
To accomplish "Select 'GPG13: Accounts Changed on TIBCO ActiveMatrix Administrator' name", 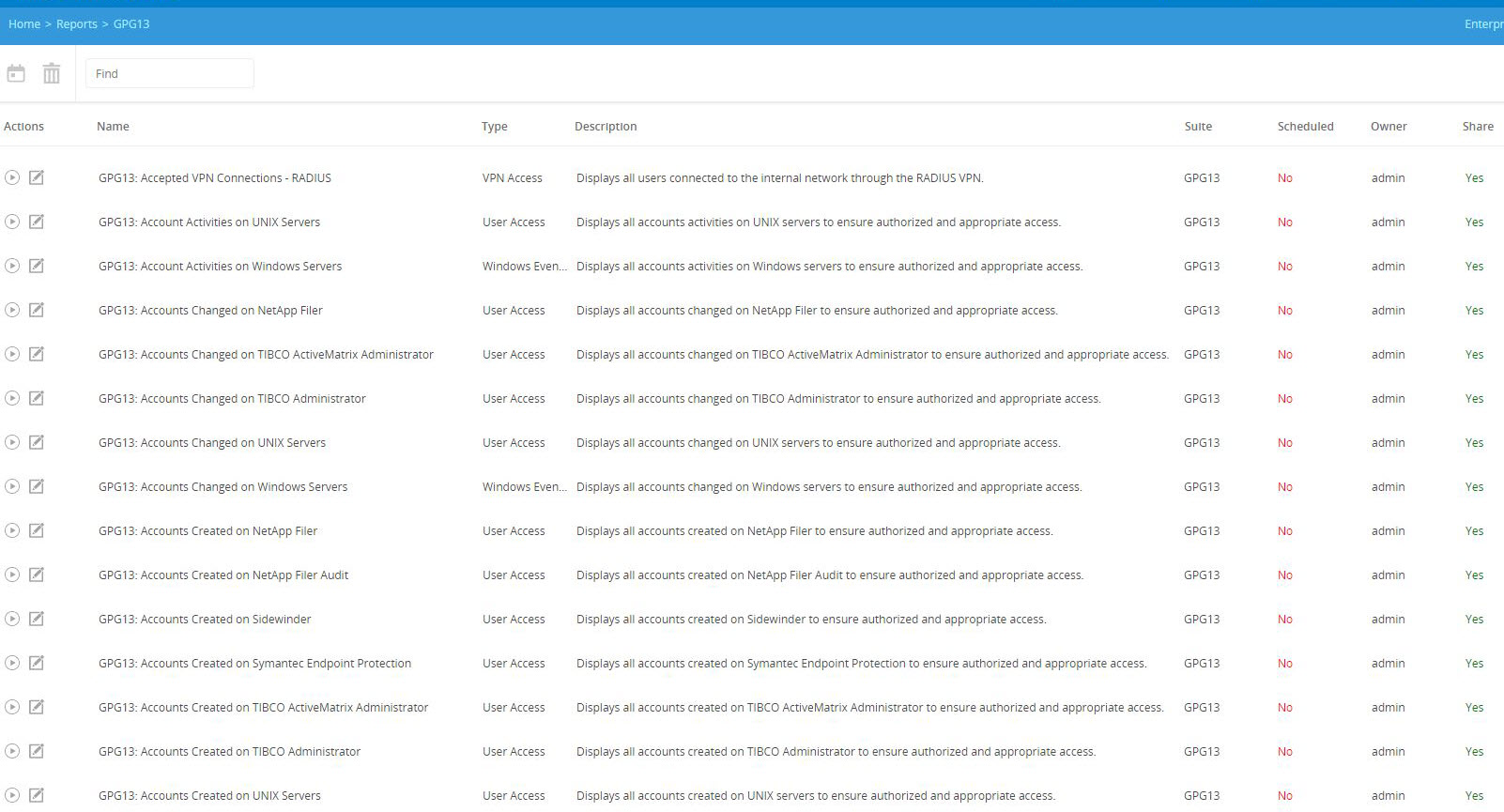I will 266,355.
